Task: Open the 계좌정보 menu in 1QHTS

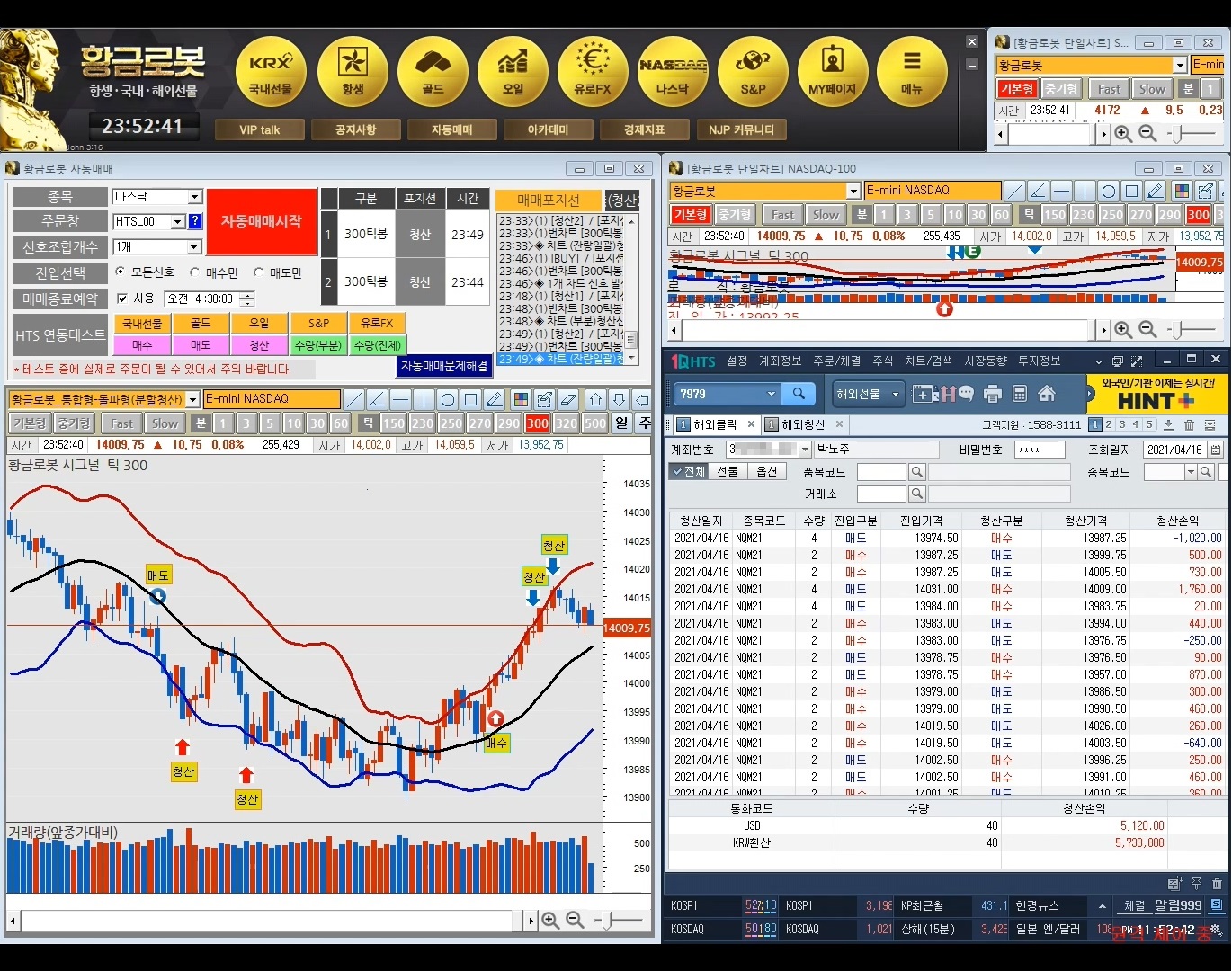Action: click(x=780, y=361)
